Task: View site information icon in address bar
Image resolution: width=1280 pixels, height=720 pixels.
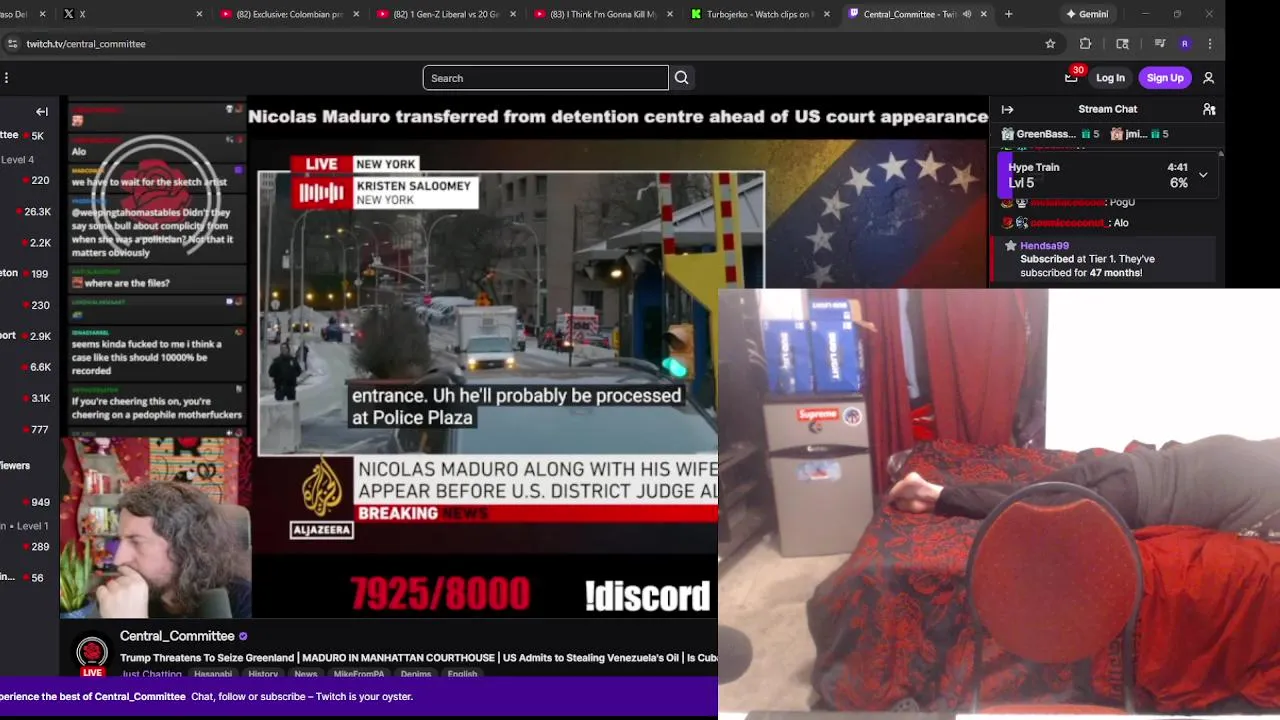Action: (x=12, y=44)
